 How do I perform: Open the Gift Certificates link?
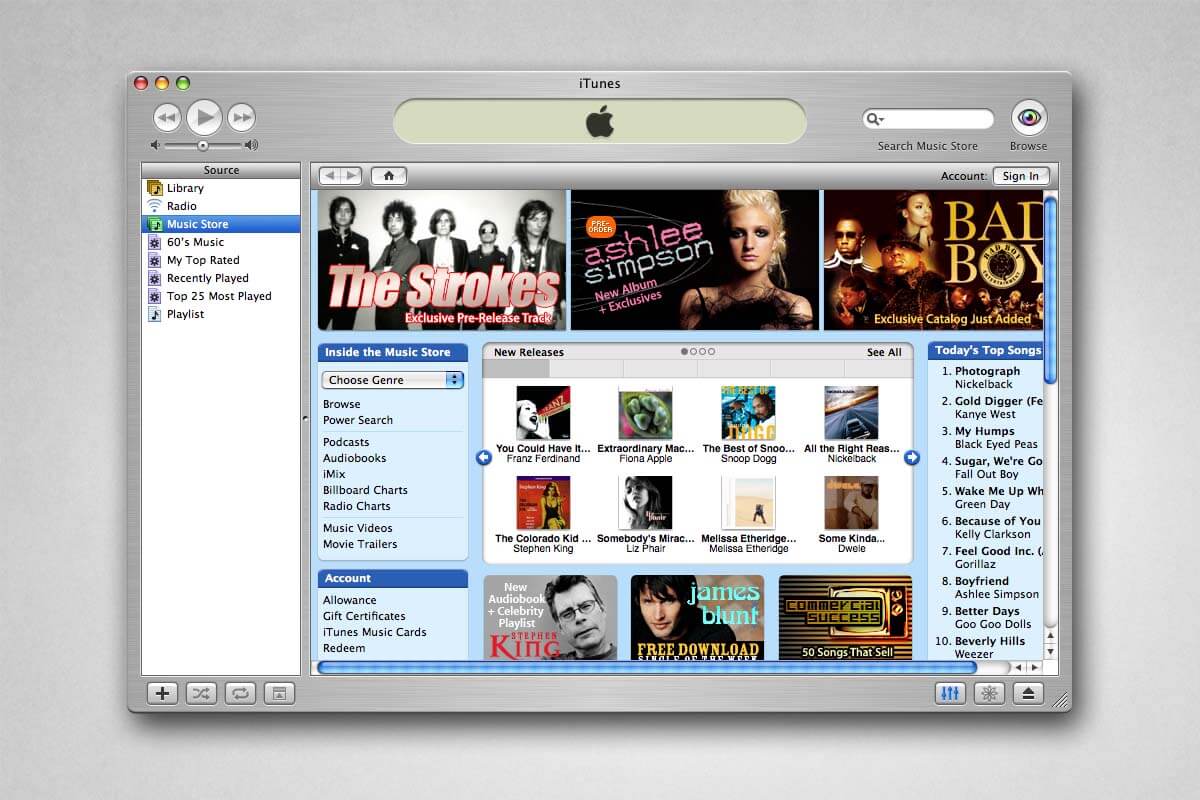(364, 616)
